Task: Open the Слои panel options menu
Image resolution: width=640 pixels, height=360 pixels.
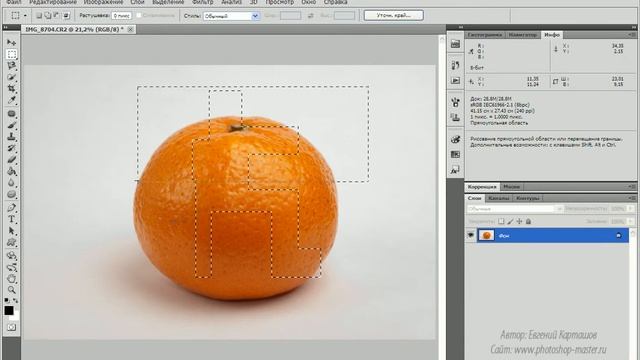Action: coord(632,198)
